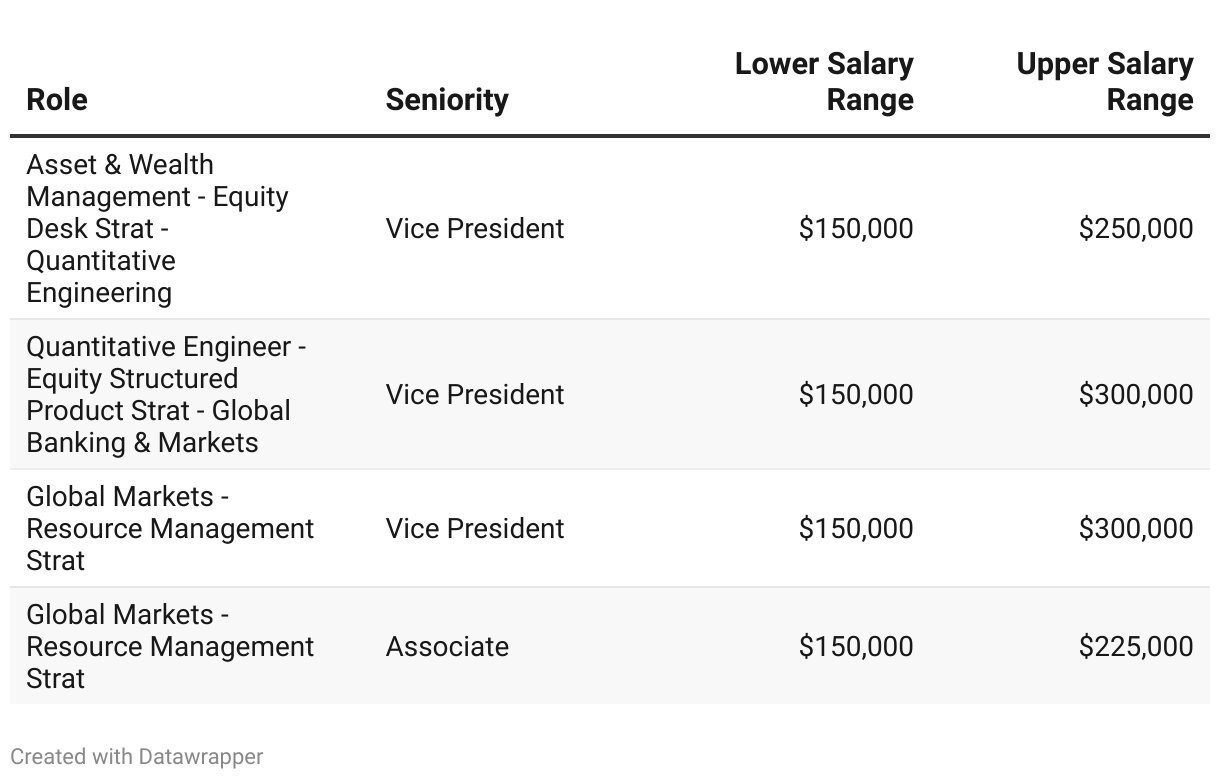The width and height of the screenshot is (1220, 780).
Task: Select the Associate Global Markets role cell
Action: click(170, 646)
